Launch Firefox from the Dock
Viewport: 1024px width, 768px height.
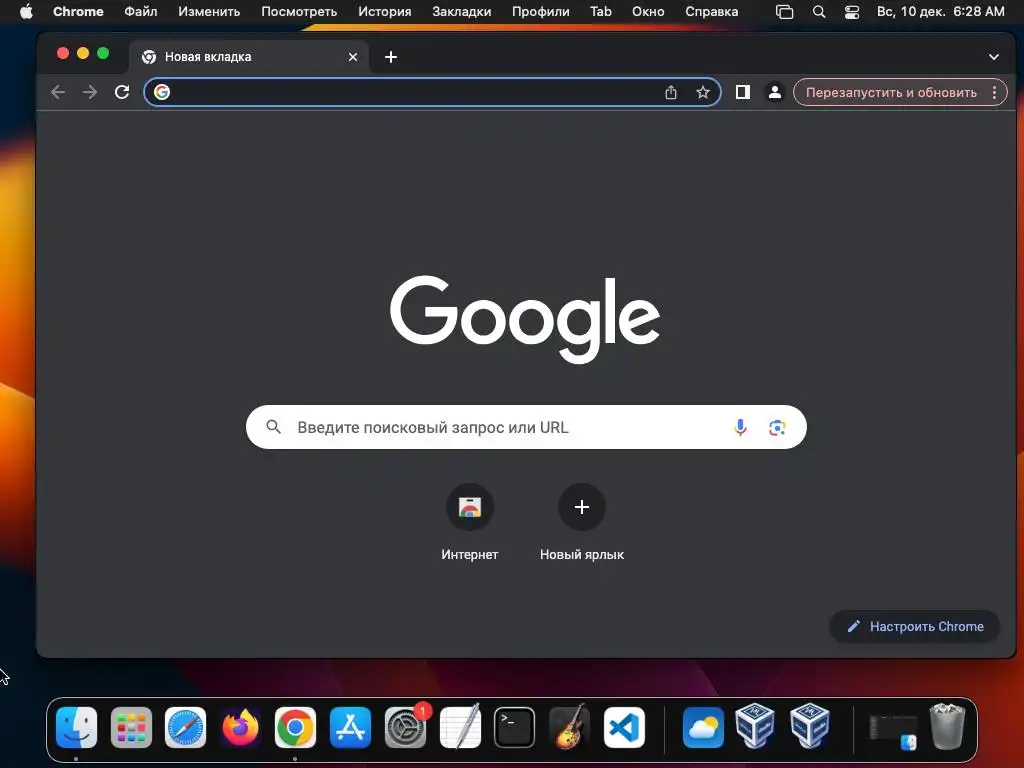click(x=240, y=727)
